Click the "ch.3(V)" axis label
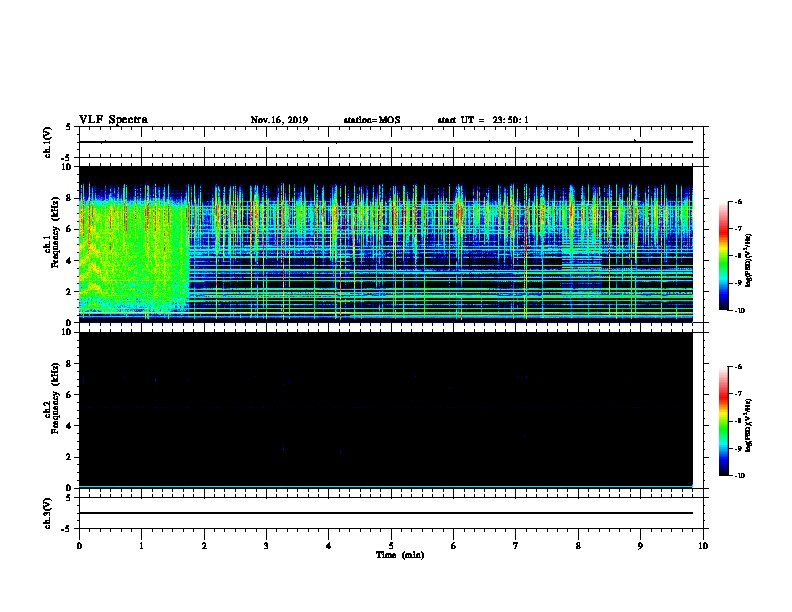The width and height of the screenshot is (792, 612). click(47, 513)
